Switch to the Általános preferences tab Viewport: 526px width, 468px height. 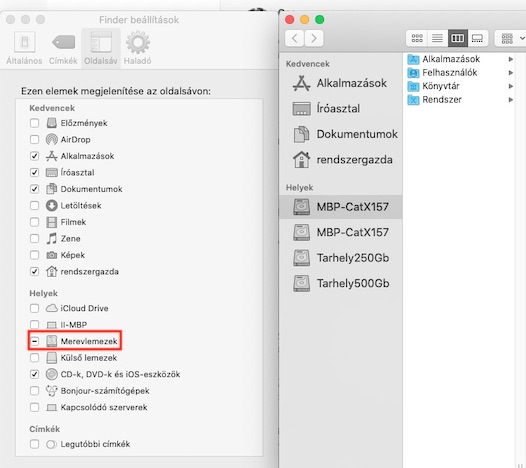[x=24, y=48]
